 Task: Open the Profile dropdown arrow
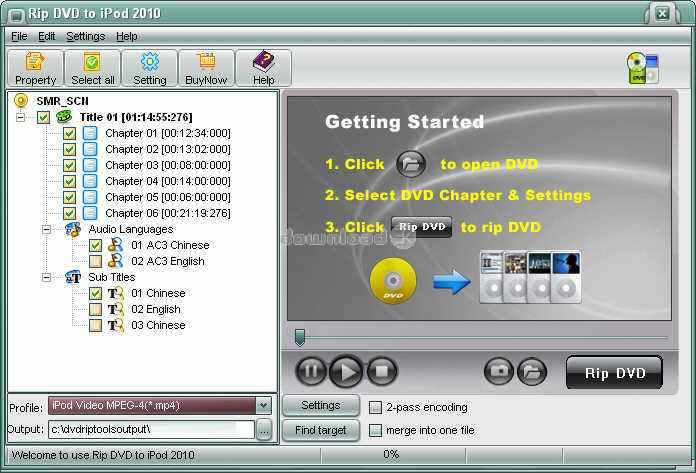pos(263,406)
